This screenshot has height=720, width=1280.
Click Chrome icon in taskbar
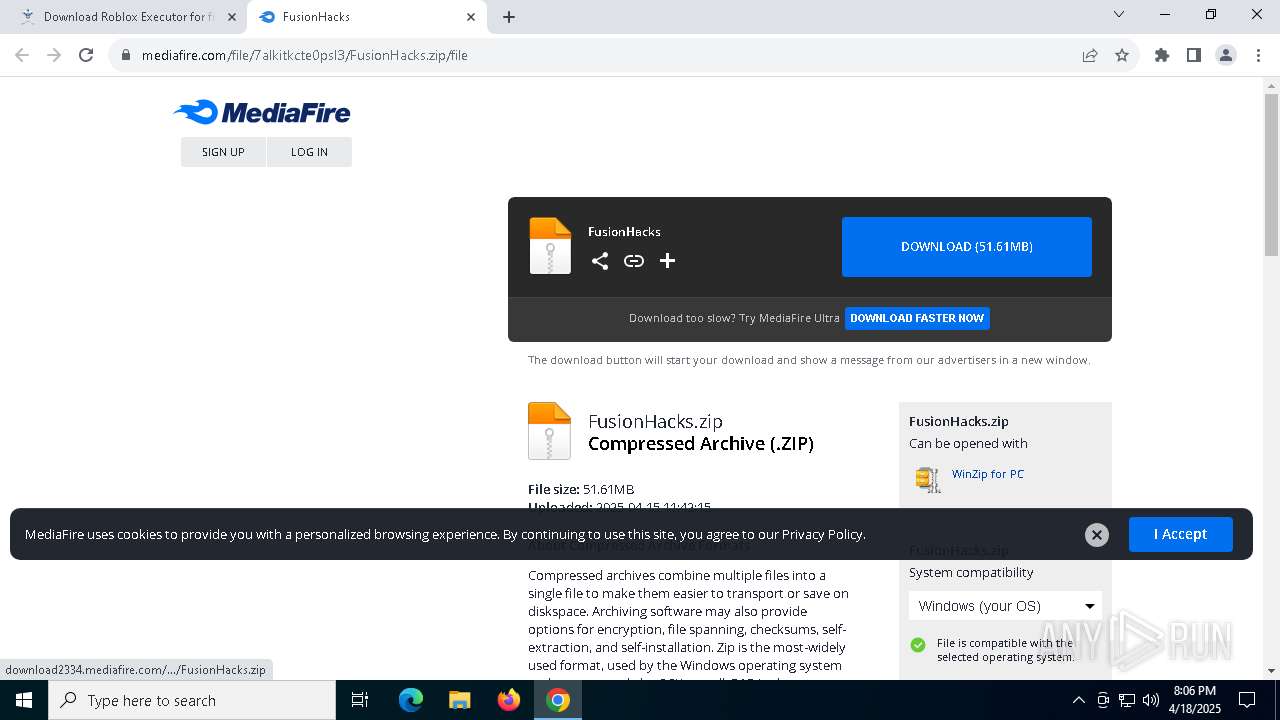558,700
